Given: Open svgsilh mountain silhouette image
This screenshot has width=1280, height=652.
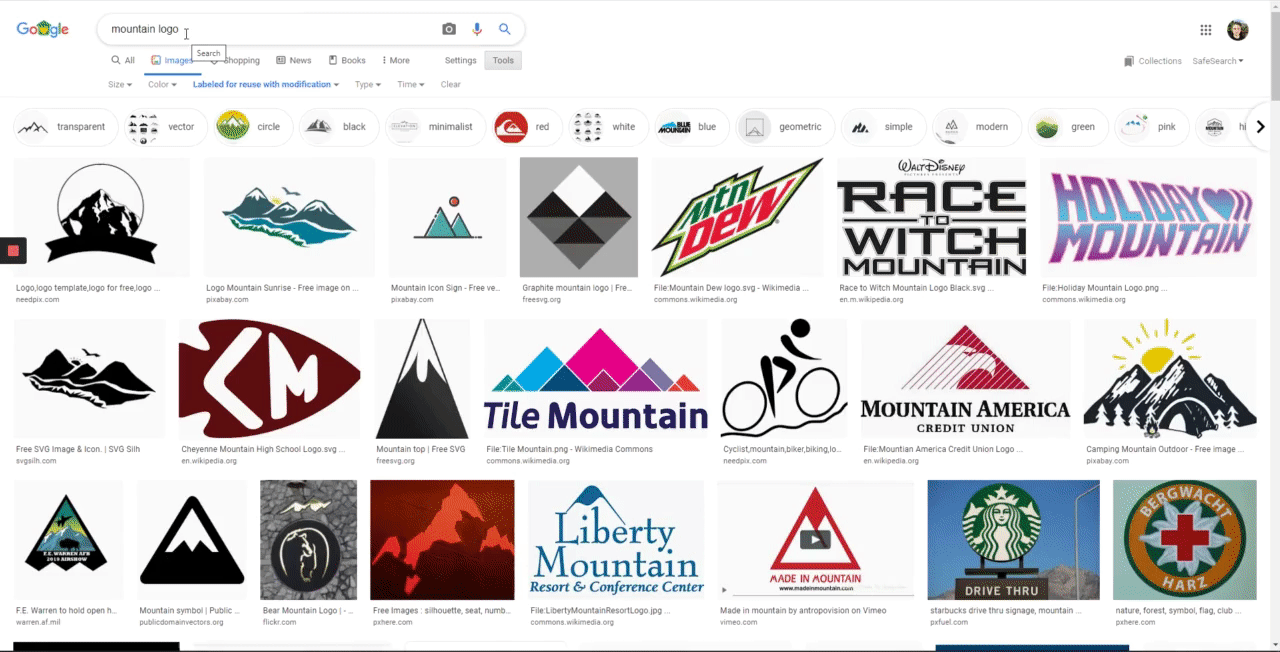Looking at the screenshot, I should tap(89, 379).
